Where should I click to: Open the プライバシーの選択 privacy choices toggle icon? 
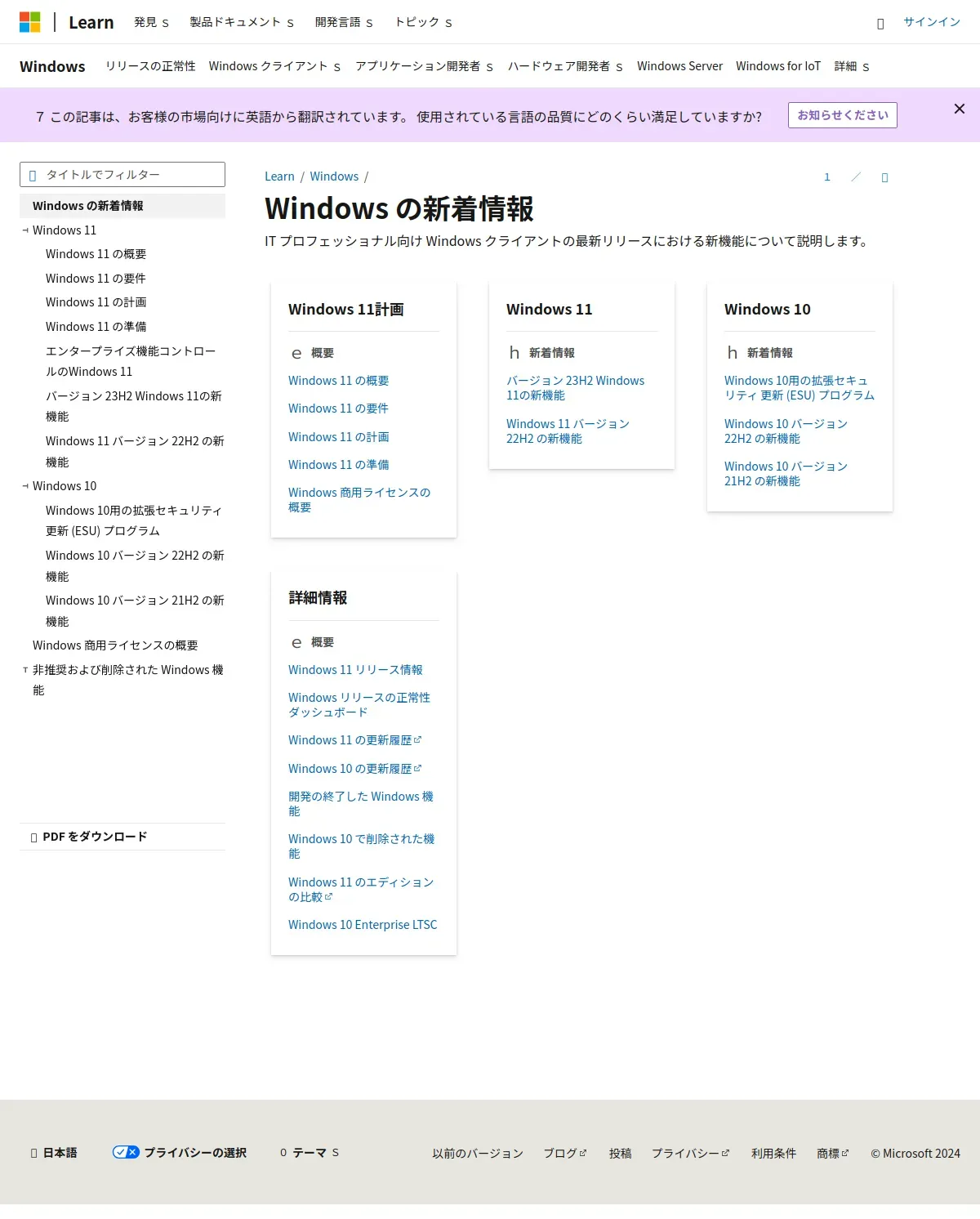126,1152
